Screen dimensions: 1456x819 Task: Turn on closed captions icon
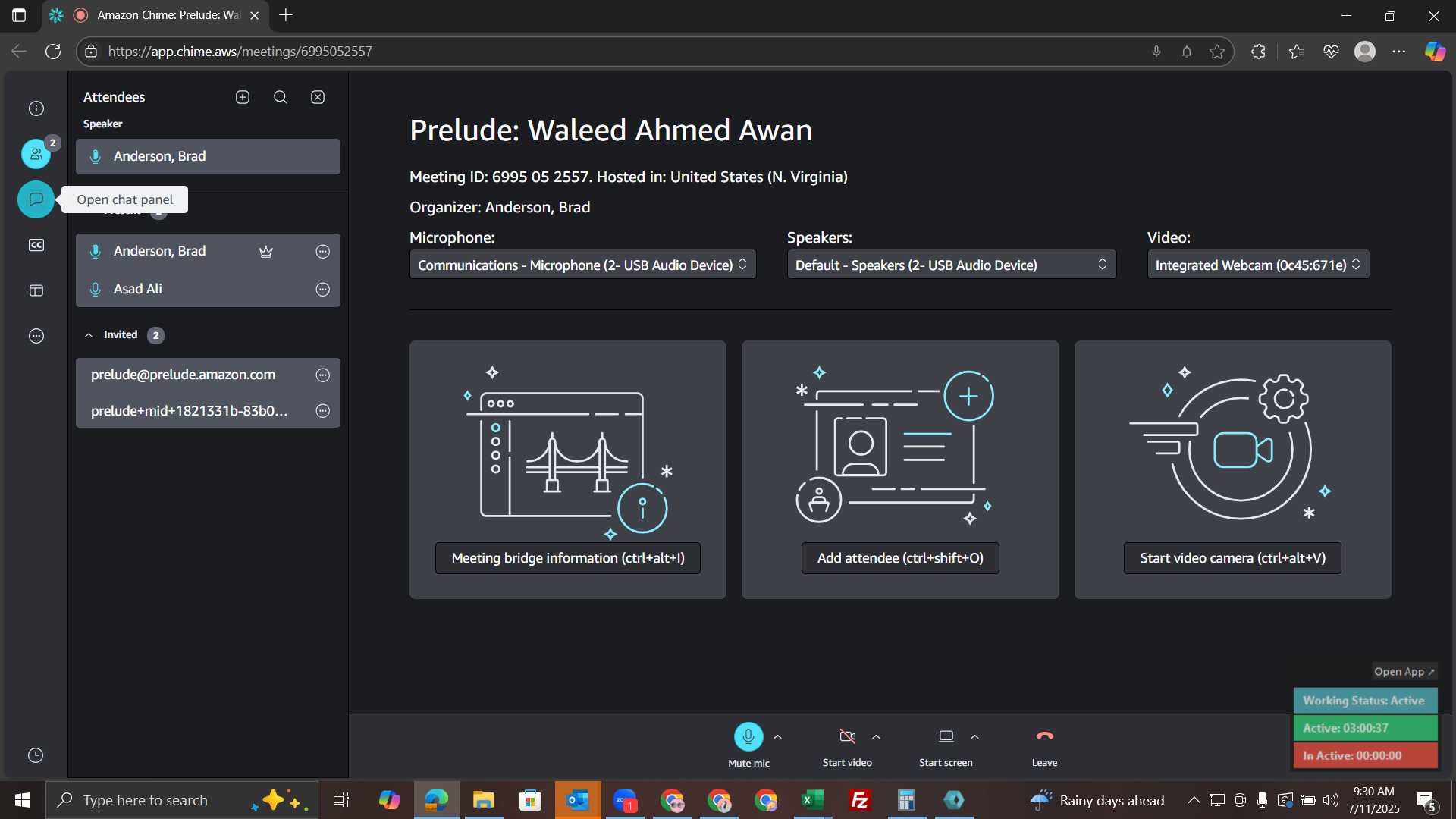(36, 245)
